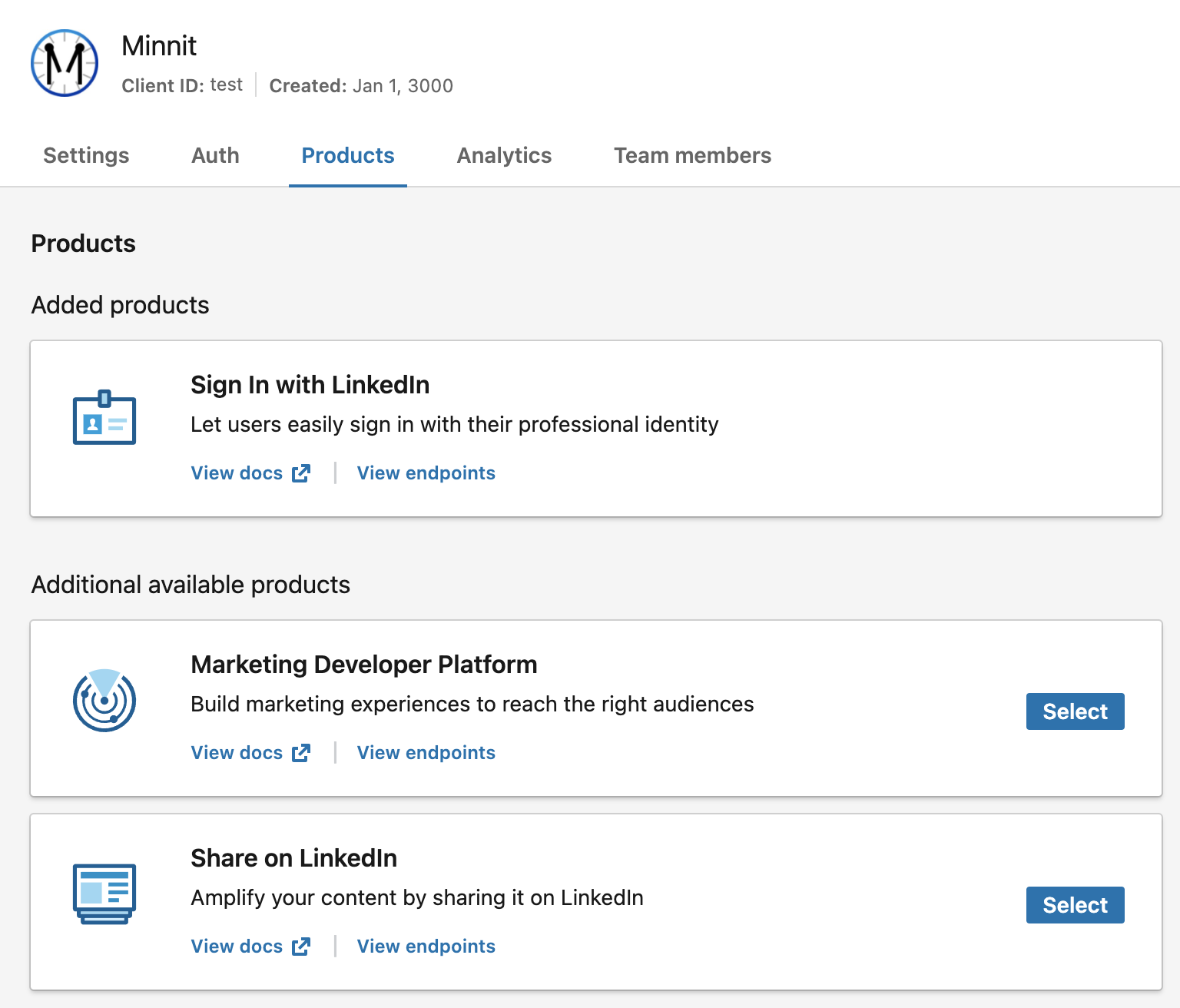Open the Auth tab
Screen dimensions: 1180x1008
pyautogui.click(x=215, y=155)
